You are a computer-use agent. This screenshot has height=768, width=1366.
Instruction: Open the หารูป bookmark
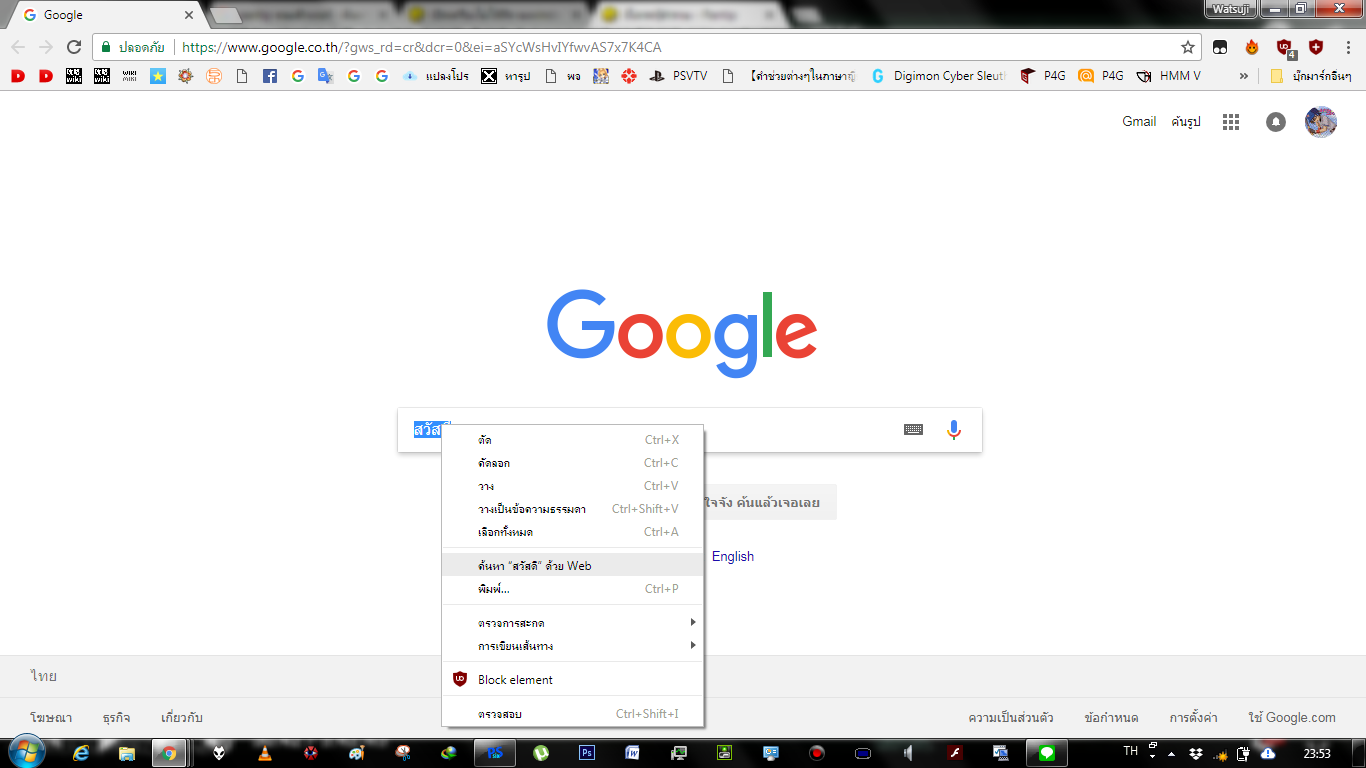coord(505,76)
